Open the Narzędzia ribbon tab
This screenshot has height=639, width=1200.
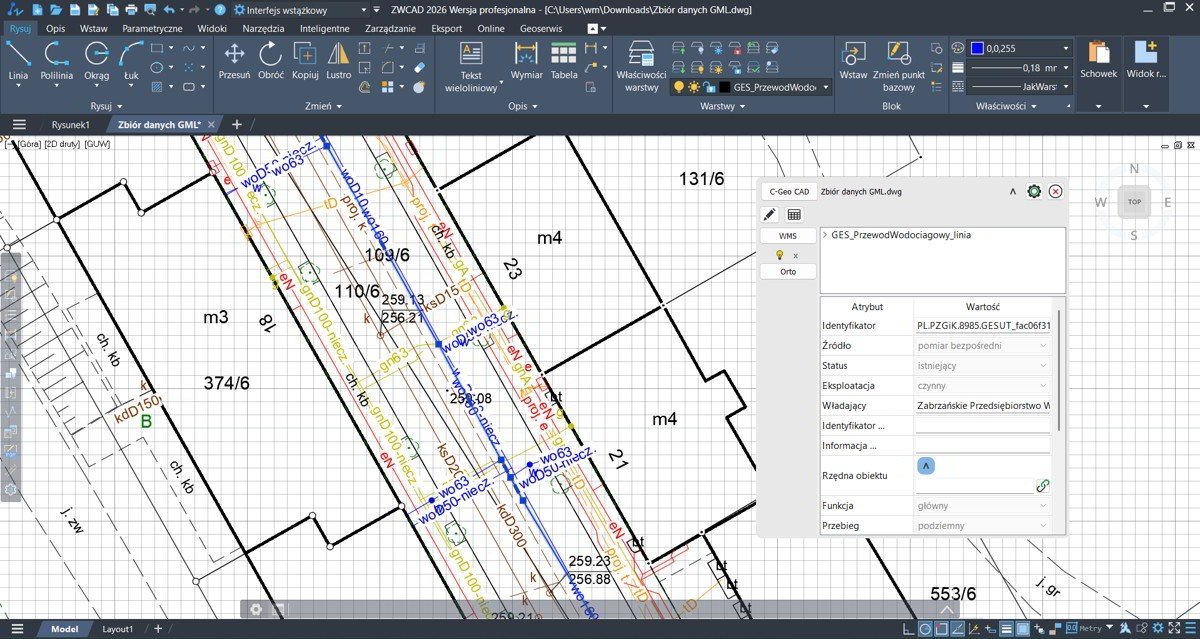[x=263, y=28]
